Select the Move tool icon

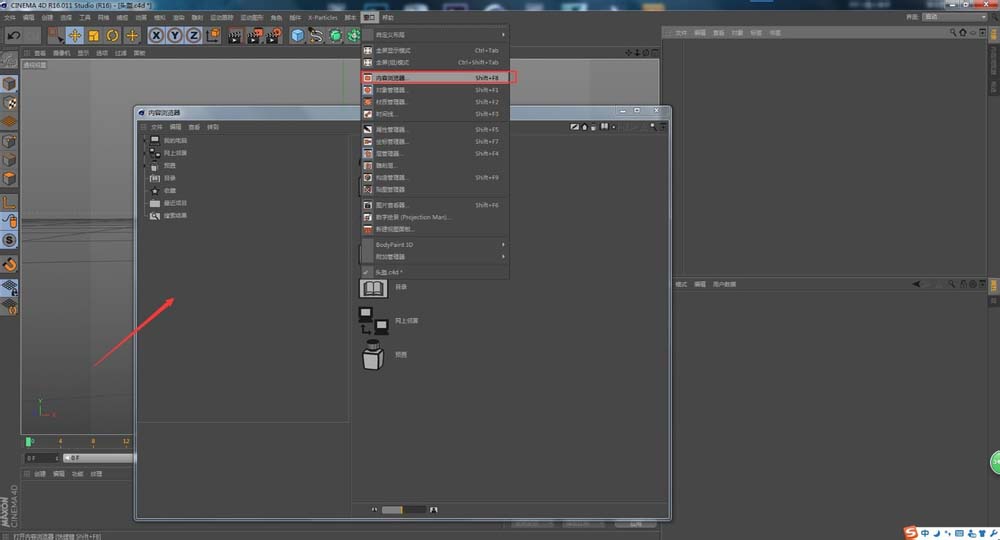tap(75, 36)
